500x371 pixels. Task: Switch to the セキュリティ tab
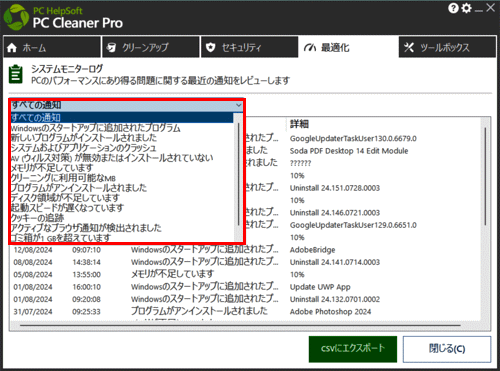(249, 47)
